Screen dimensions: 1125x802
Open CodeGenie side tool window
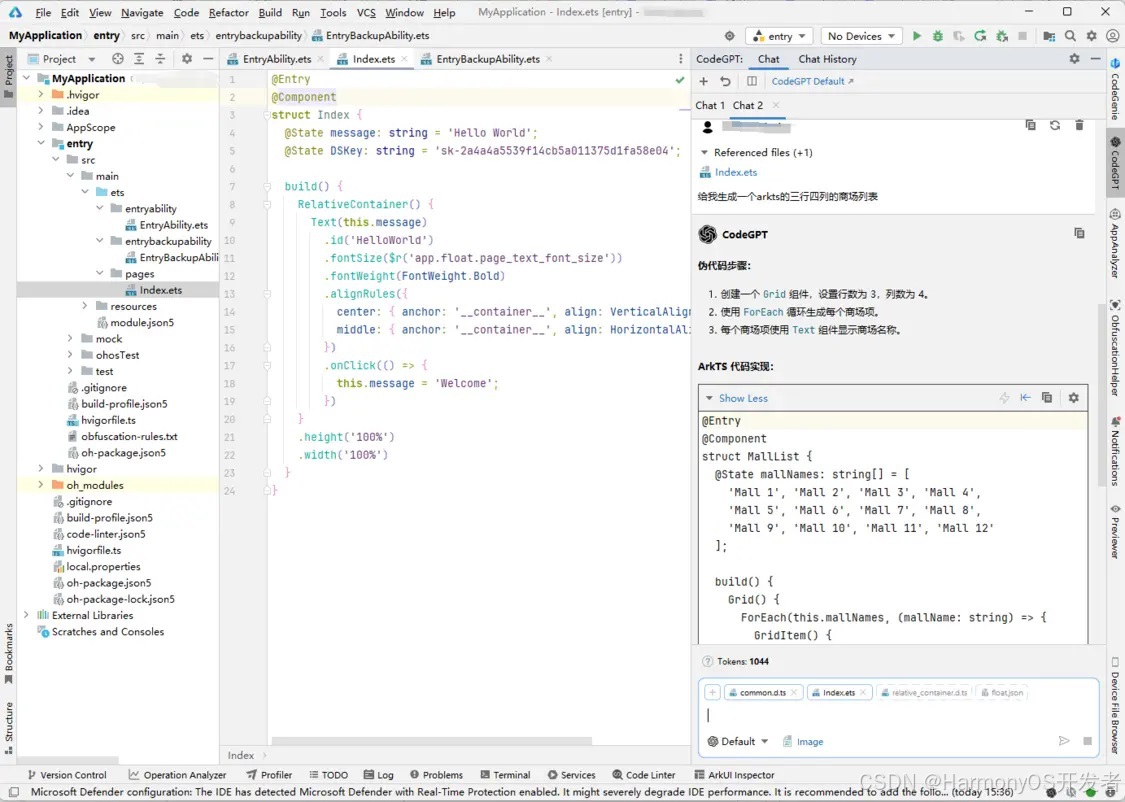point(1115,89)
